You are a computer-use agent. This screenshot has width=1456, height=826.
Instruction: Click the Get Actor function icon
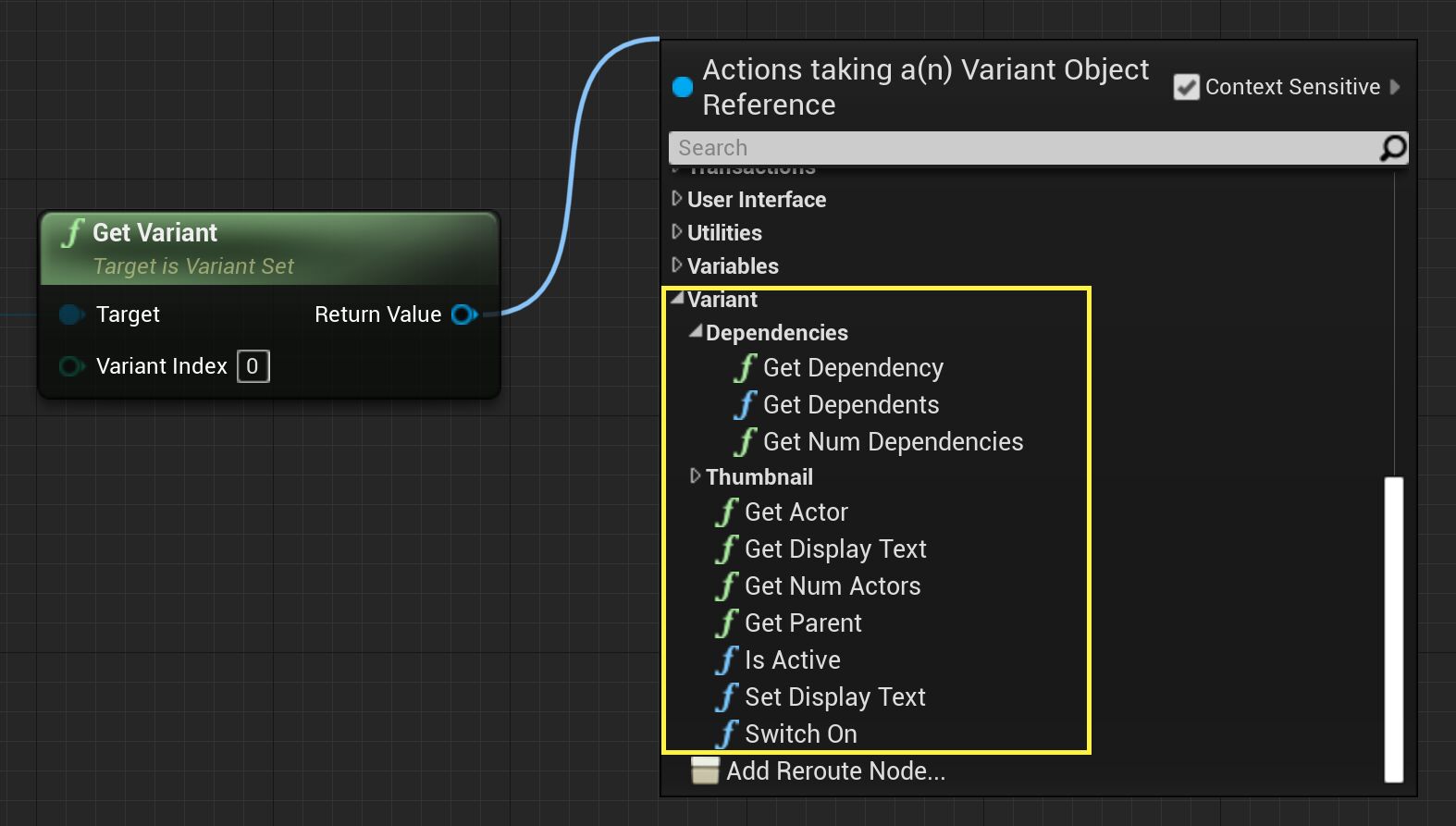[x=727, y=512]
